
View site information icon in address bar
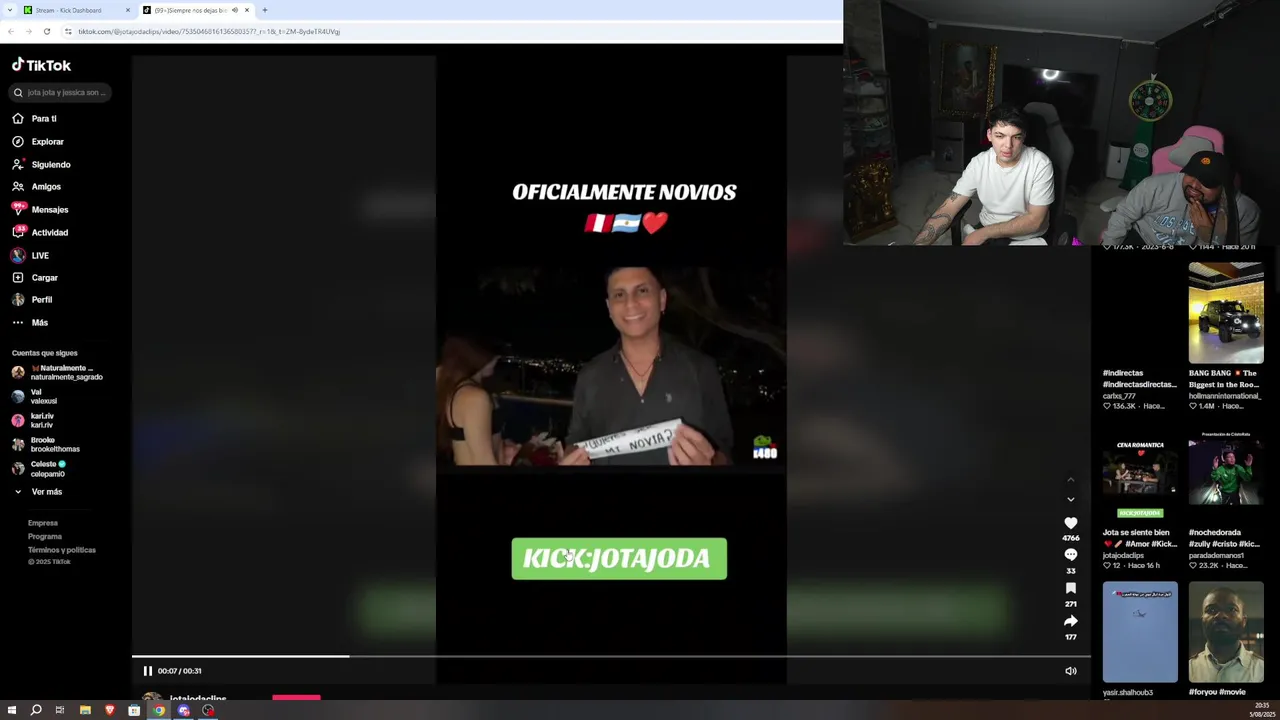(x=68, y=31)
